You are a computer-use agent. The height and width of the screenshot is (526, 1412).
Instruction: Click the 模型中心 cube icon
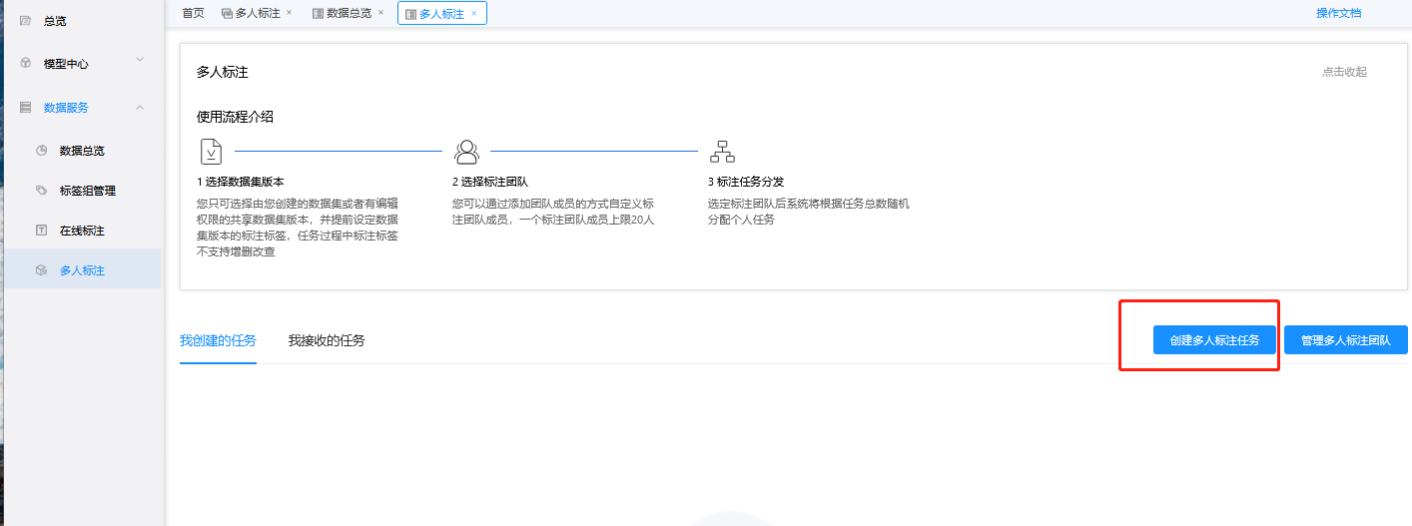(26, 63)
